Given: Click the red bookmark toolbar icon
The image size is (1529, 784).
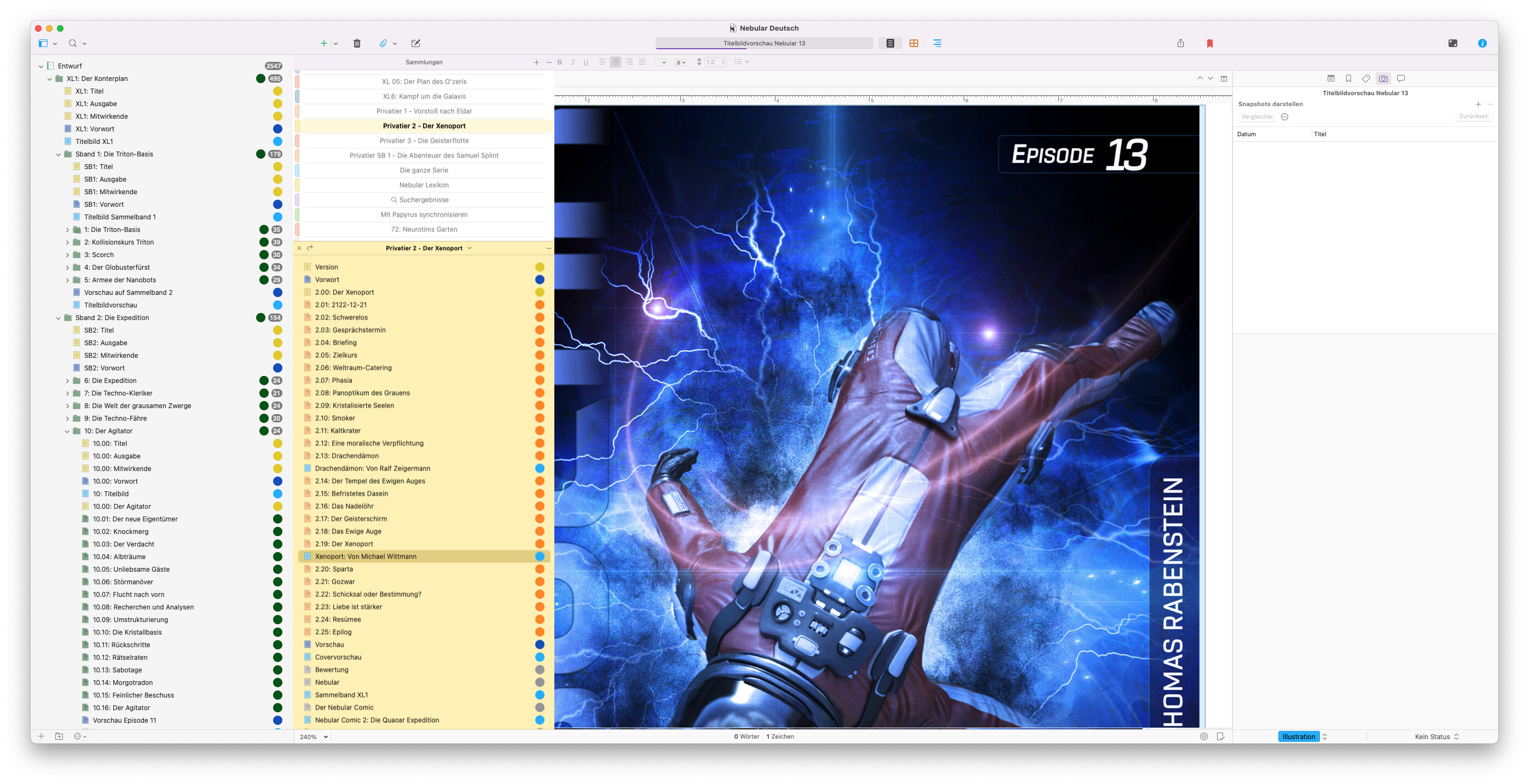Looking at the screenshot, I should click(1209, 43).
